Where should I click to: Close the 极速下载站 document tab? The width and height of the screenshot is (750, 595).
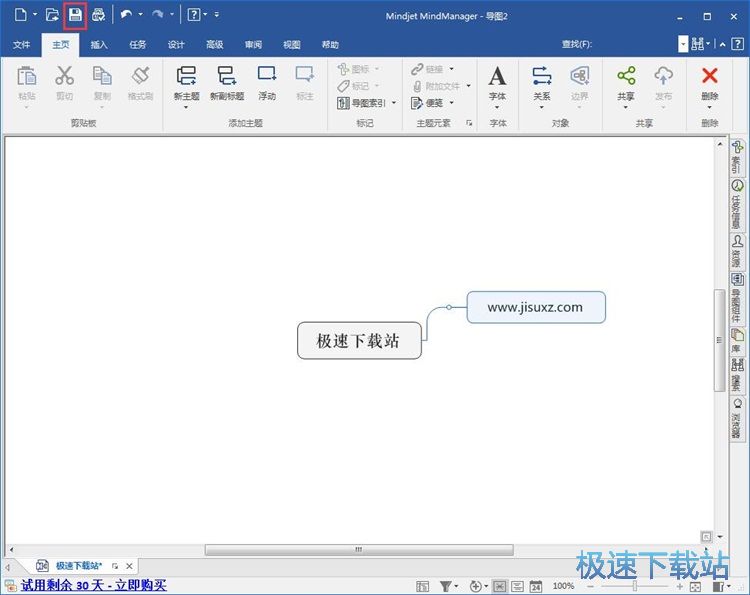(x=129, y=566)
